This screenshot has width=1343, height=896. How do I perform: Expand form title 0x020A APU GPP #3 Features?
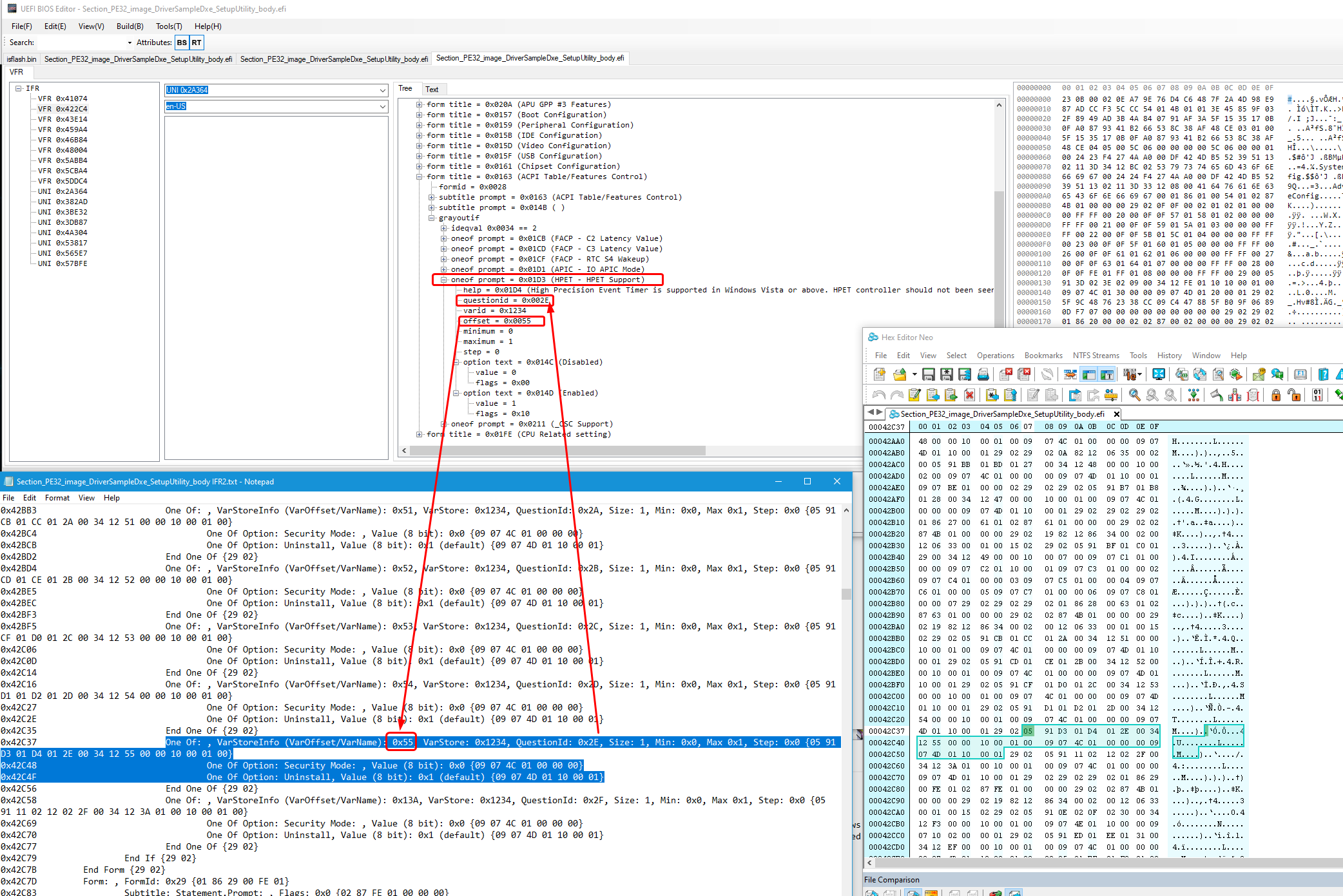[420, 104]
